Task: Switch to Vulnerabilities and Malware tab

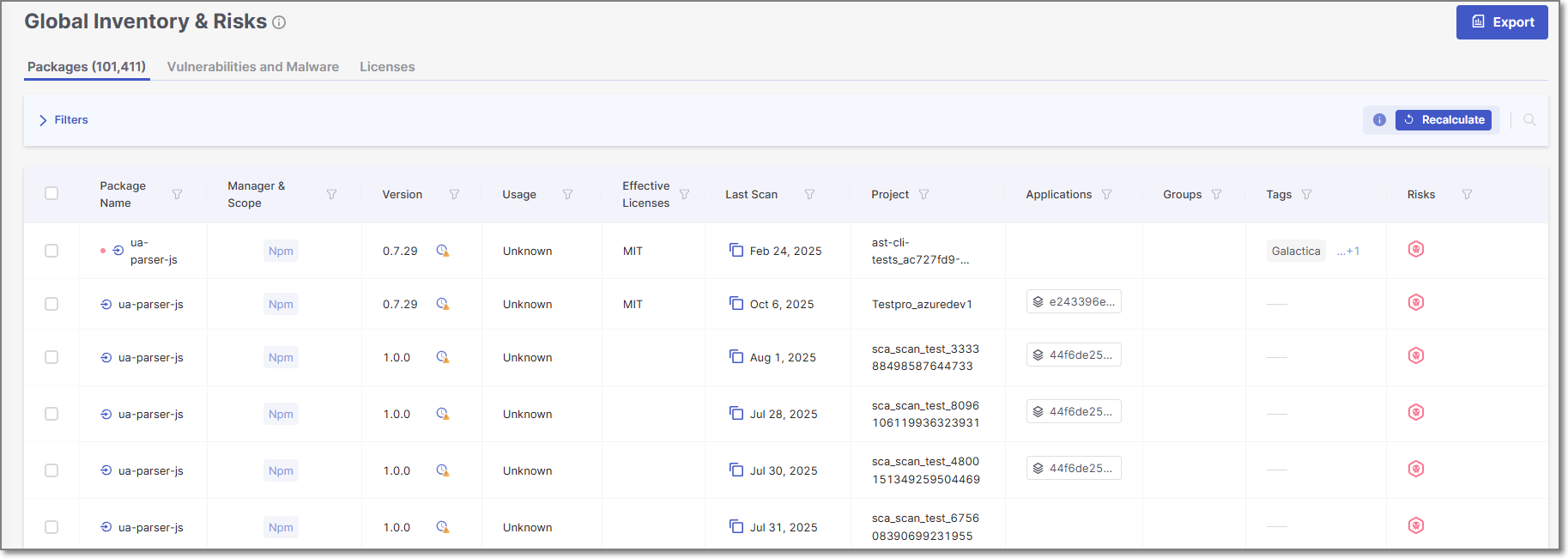Action: coord(252,67)
